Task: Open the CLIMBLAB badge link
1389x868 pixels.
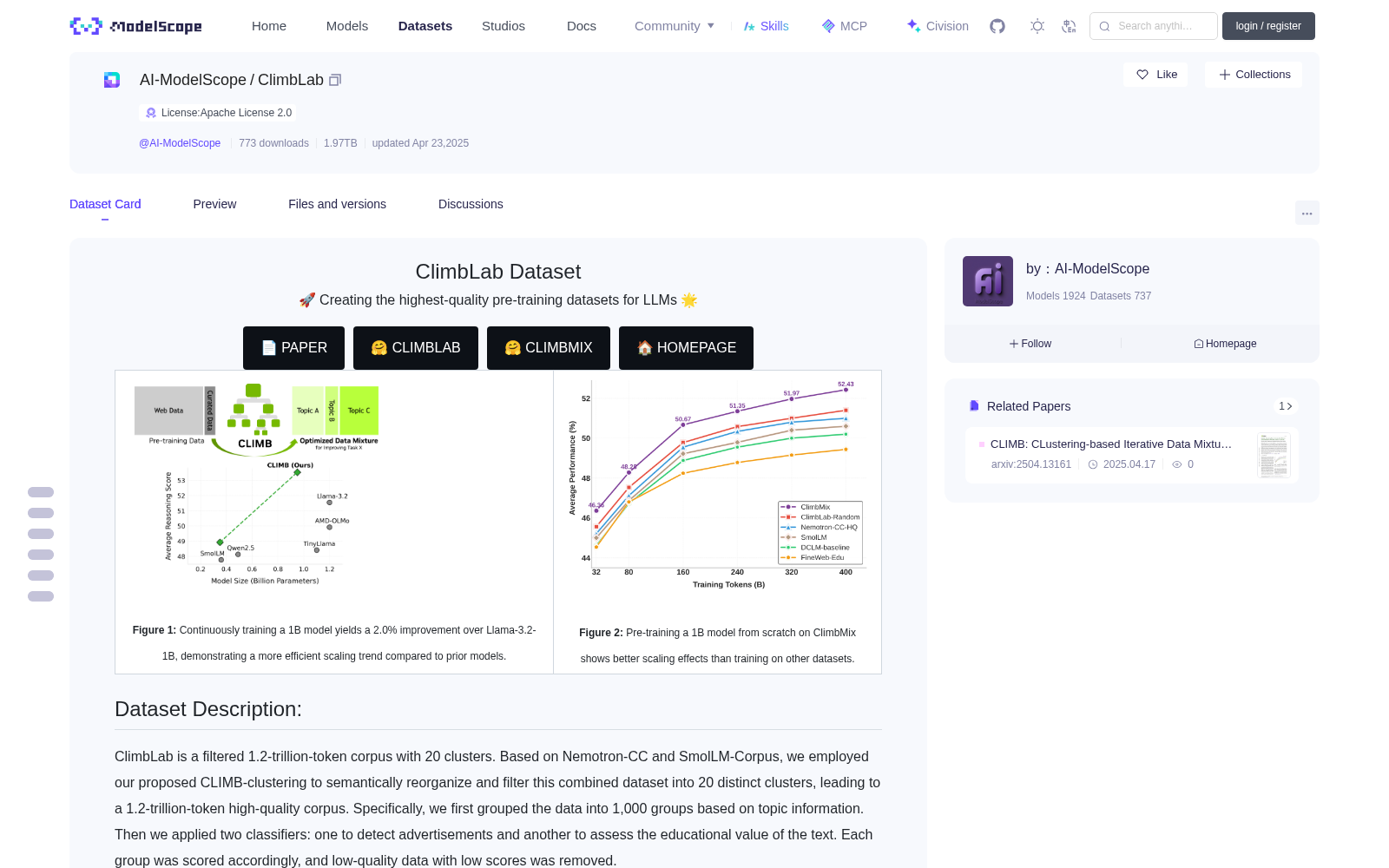Action: (416, 348)
